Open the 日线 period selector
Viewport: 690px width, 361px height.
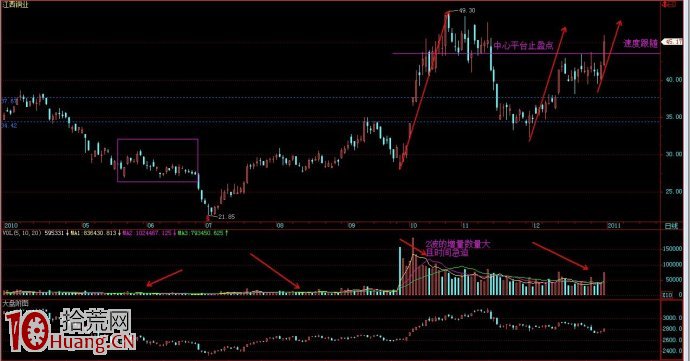(x=672, y=225)
